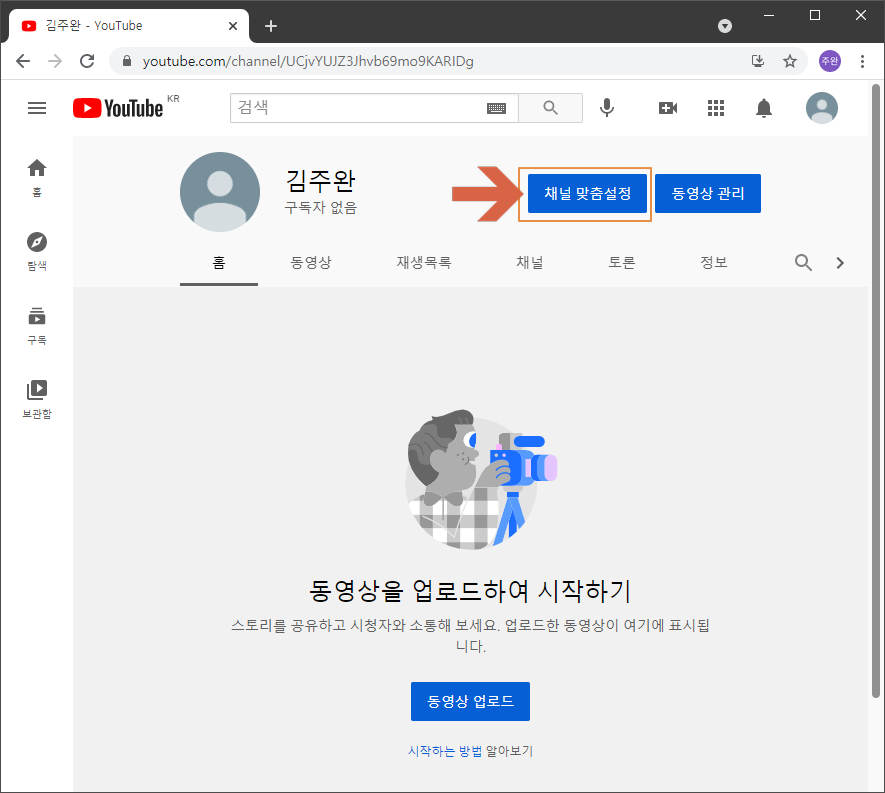The image size is (885, 793).
Task: Open the 정보 tab
Action: point(713,262)
